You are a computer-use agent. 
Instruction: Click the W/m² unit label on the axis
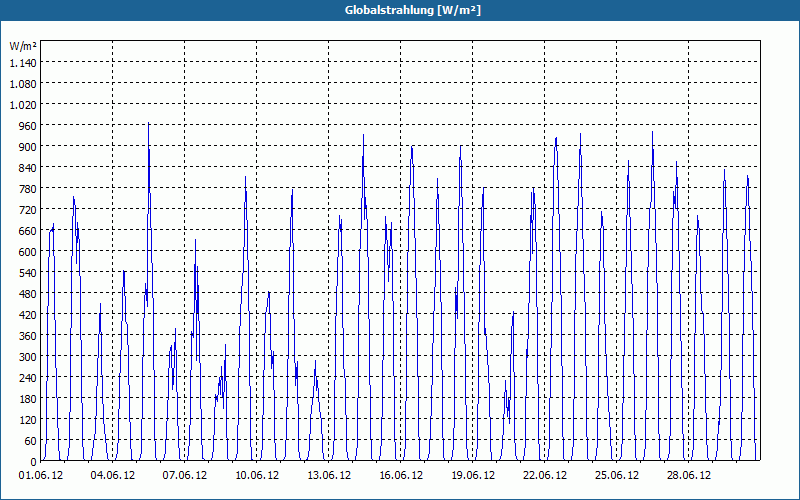click(23, 46)
